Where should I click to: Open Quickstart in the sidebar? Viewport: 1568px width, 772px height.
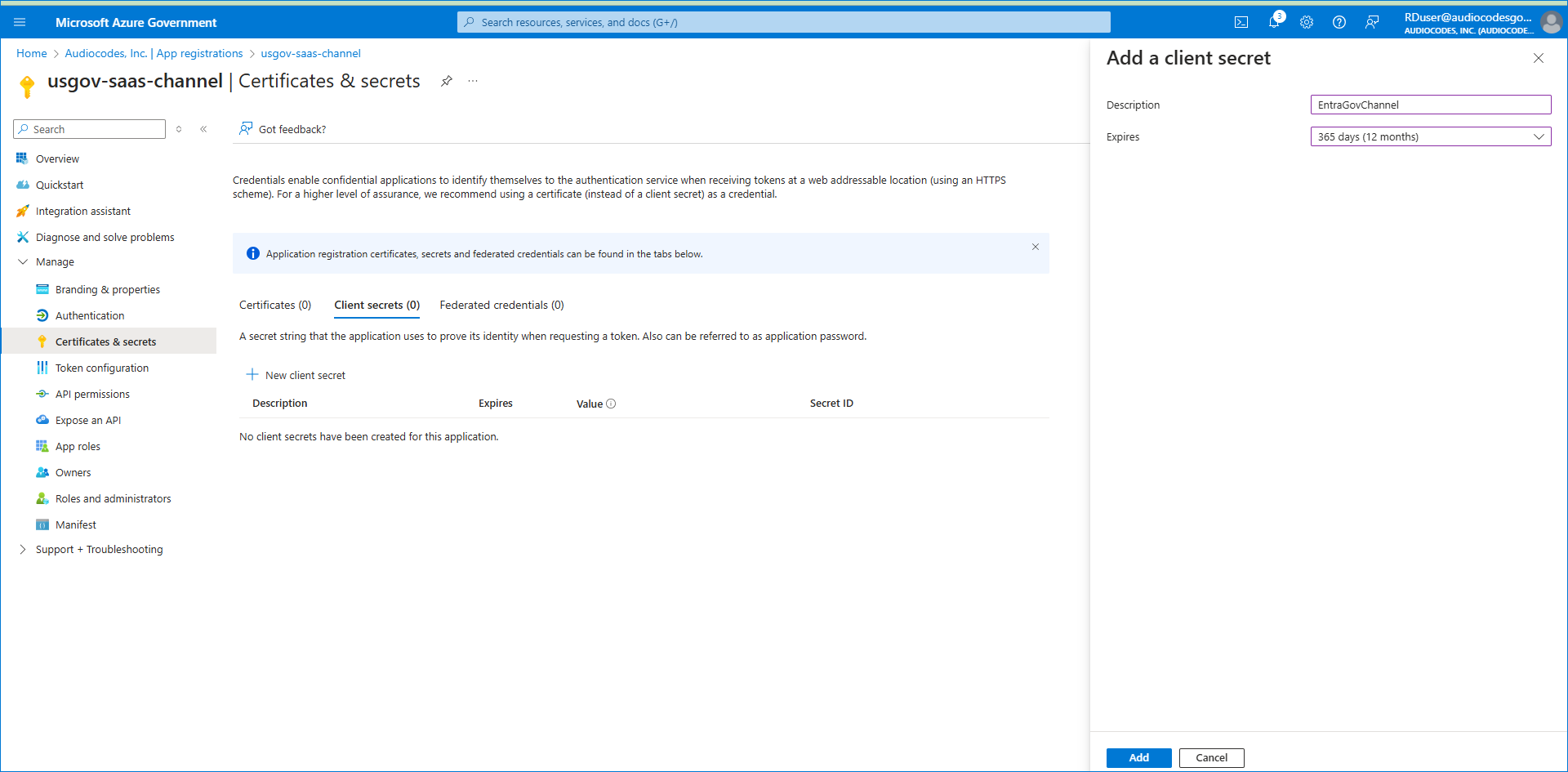point(60,185)
